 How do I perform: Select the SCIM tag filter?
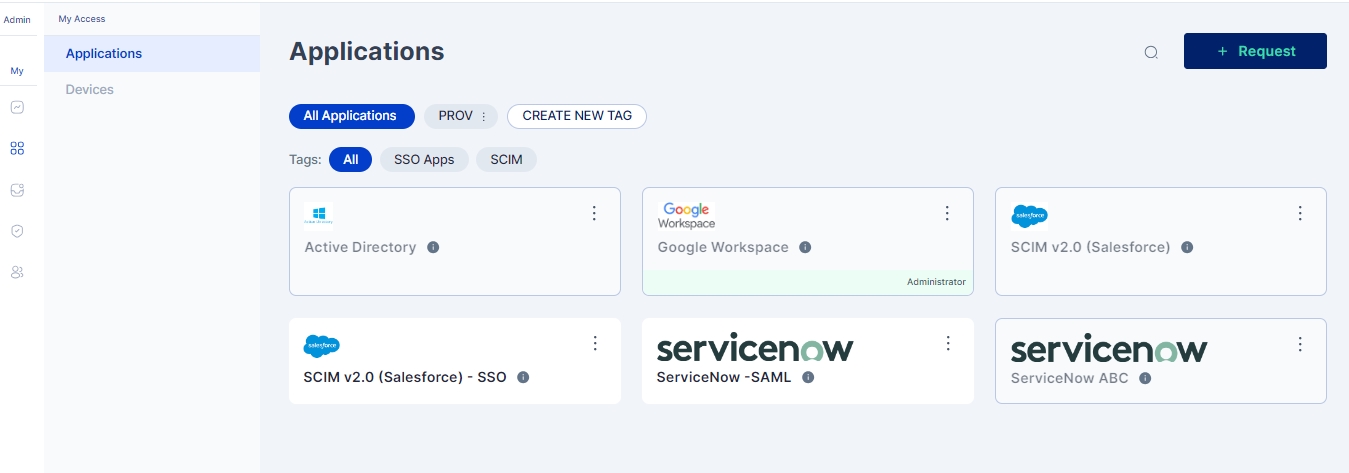[x=506, y=160]
